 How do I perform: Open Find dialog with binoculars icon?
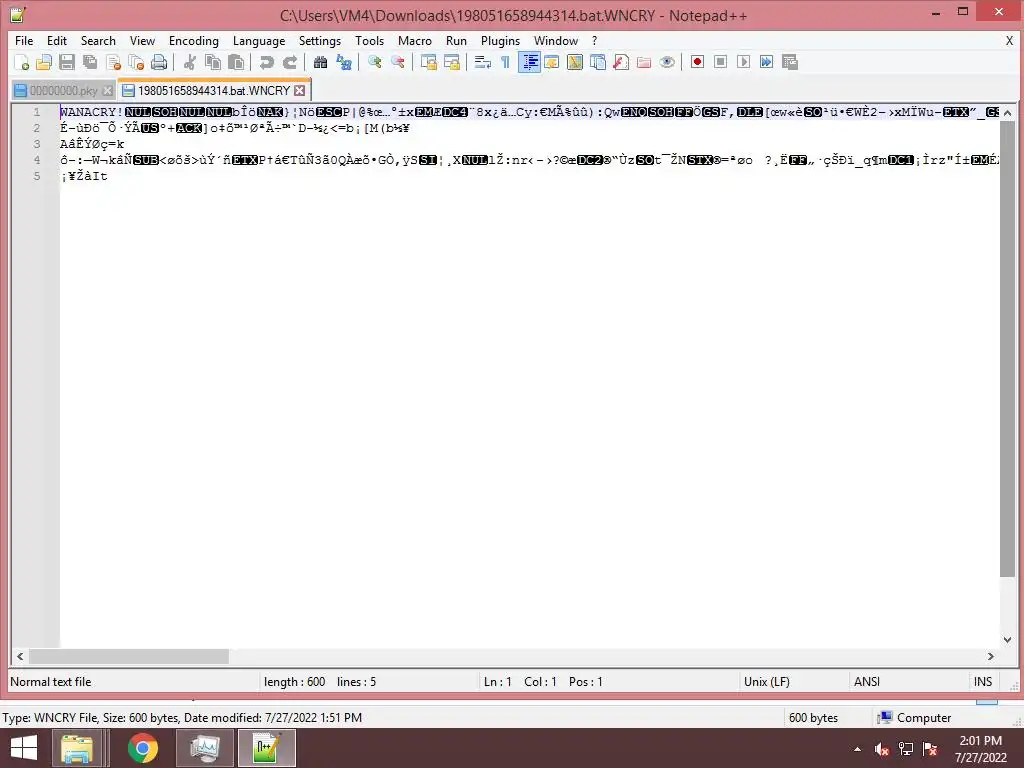[x=320, y=62]
